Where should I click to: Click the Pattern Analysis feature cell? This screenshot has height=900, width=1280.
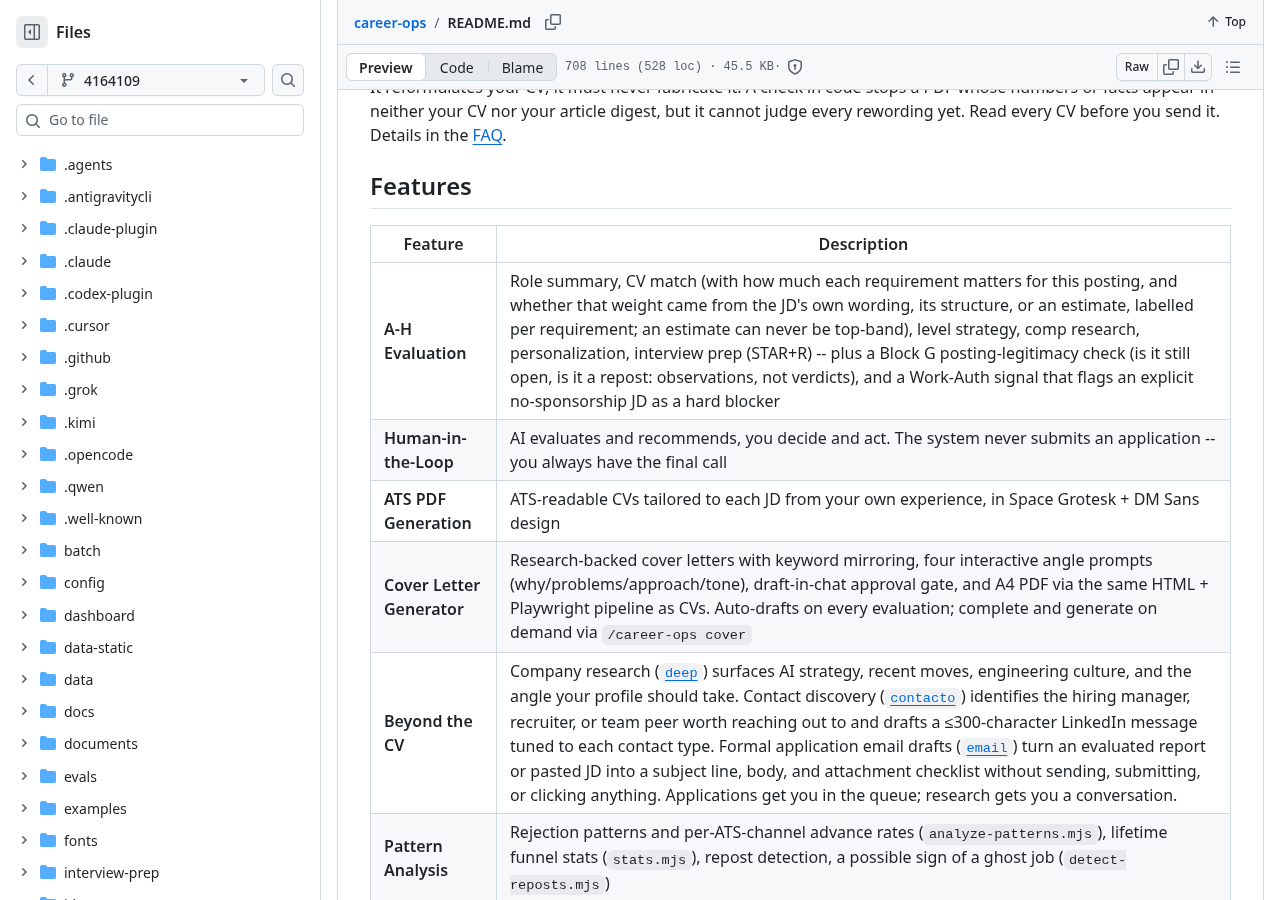tap(433, 858)
